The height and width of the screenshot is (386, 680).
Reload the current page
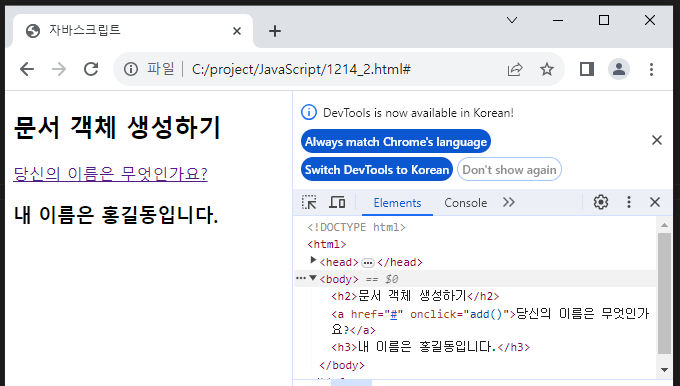(x=91, y=69)
